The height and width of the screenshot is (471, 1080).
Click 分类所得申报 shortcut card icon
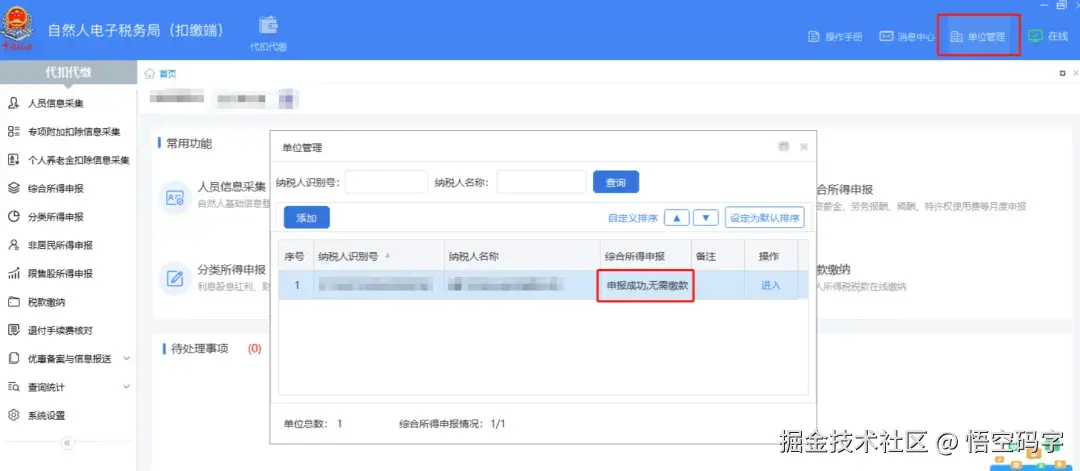pyautogui.click(x=174, y=279)
